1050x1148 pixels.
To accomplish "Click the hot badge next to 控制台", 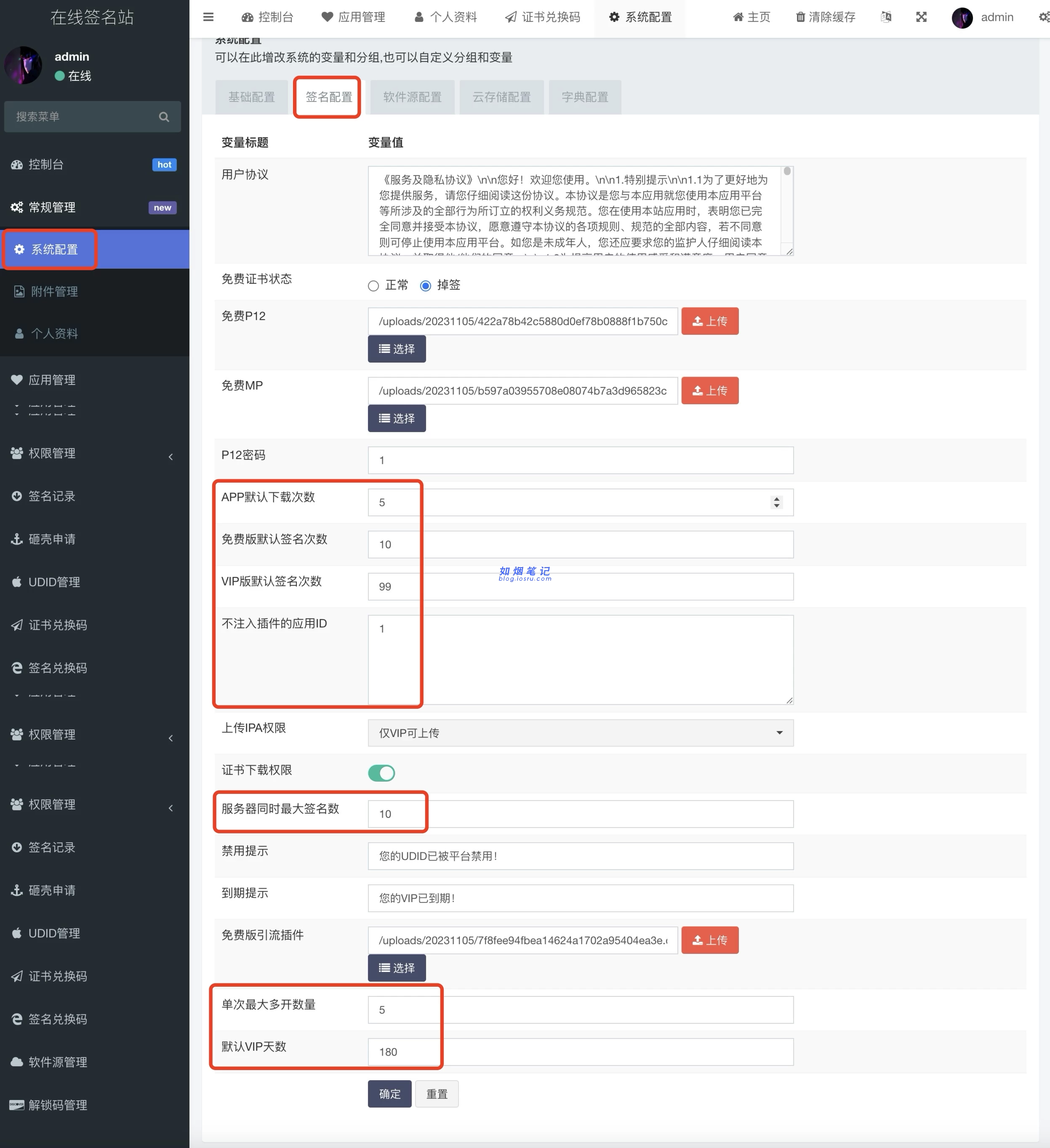I will point(165,165).
